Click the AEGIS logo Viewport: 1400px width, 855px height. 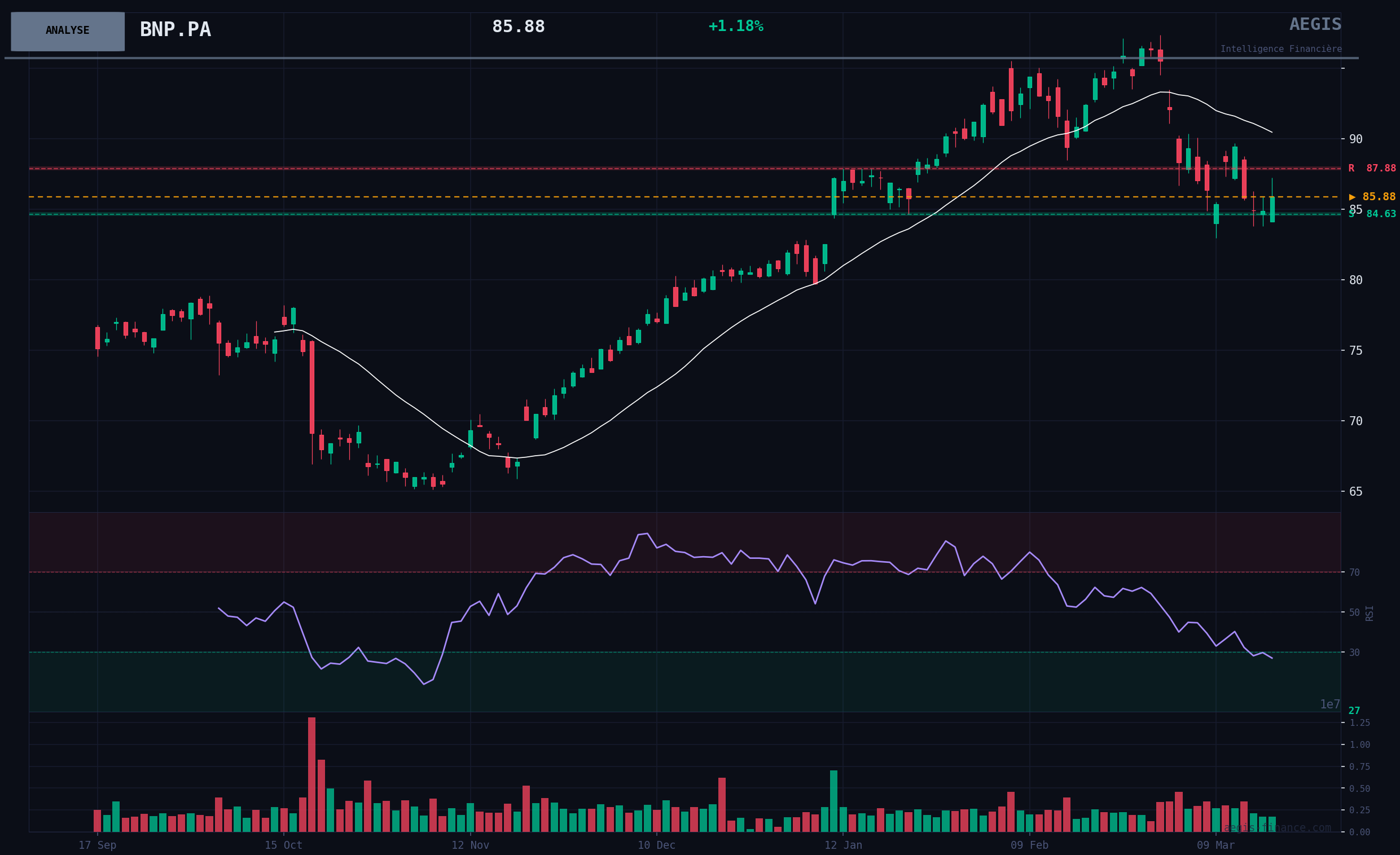[x=1315, y=24]
